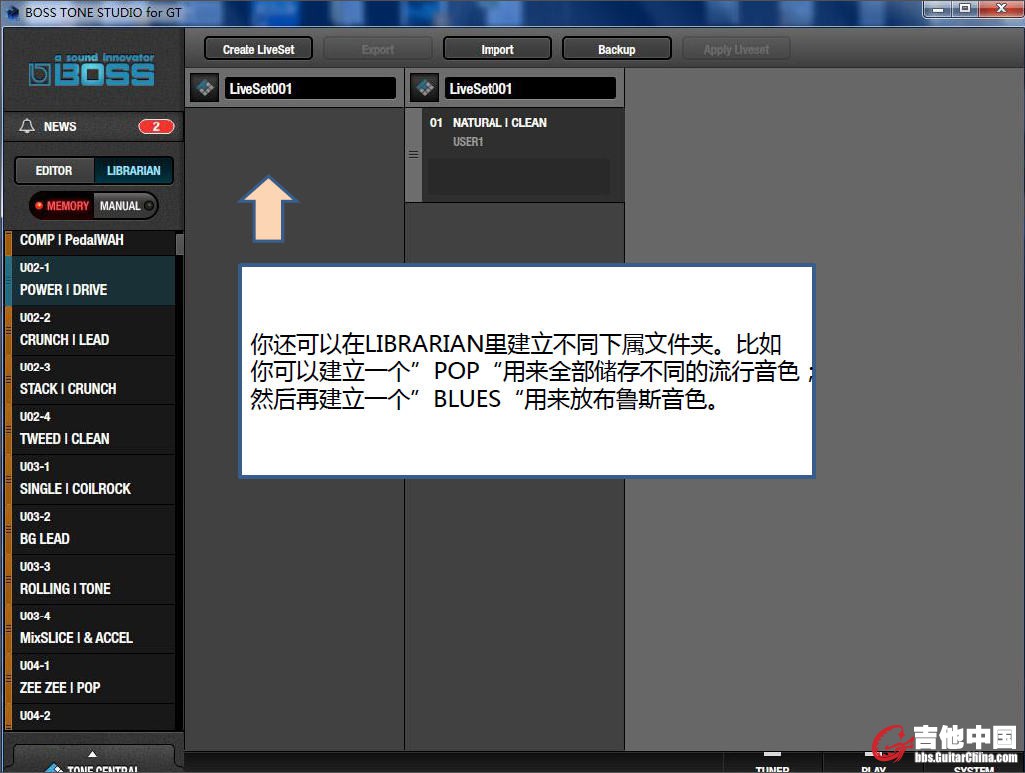The width and height of the screenshot is (1025, 773).
Task: Click the NEWS bell icon
Action: 27,126
